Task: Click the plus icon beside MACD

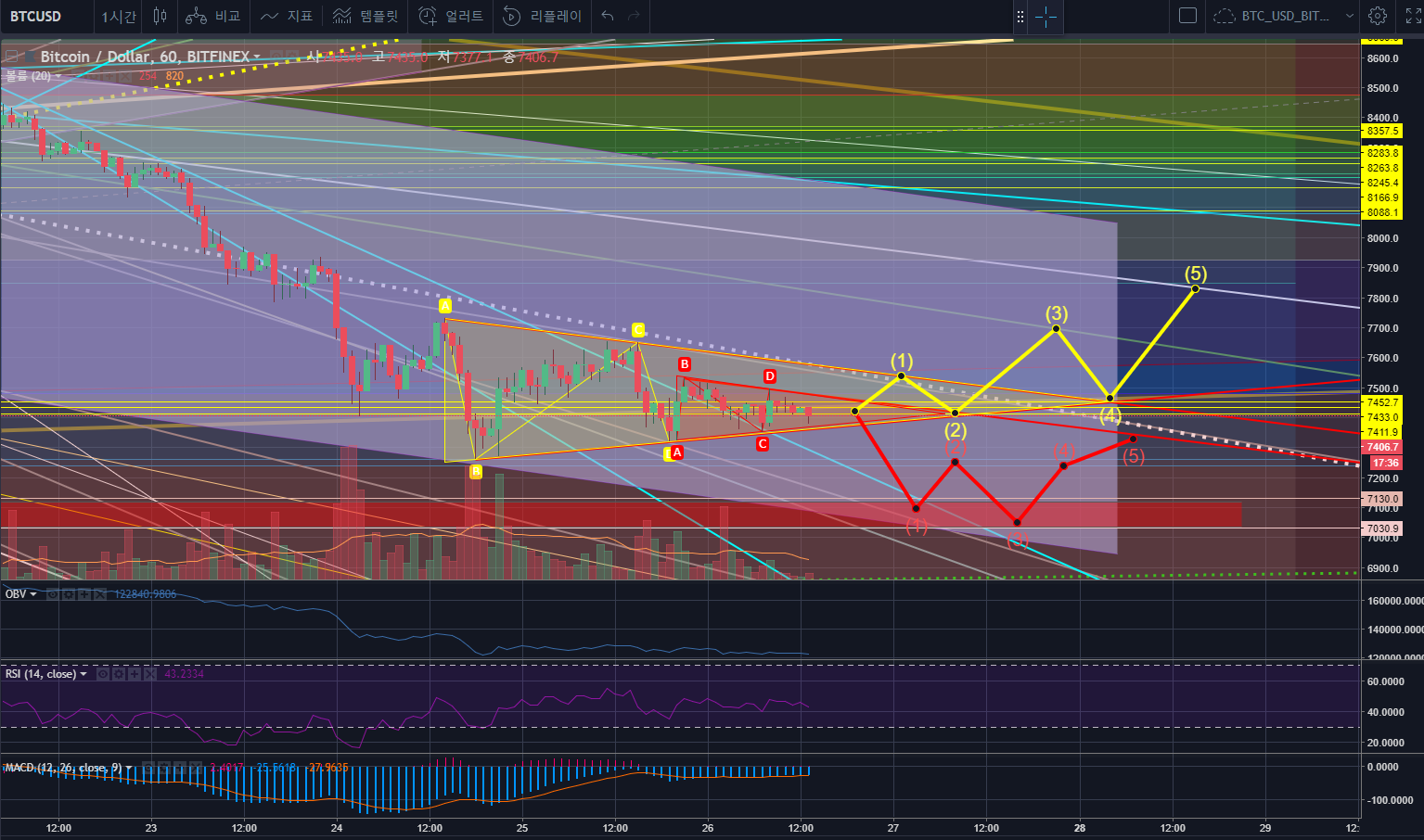Action: (178, 768)
